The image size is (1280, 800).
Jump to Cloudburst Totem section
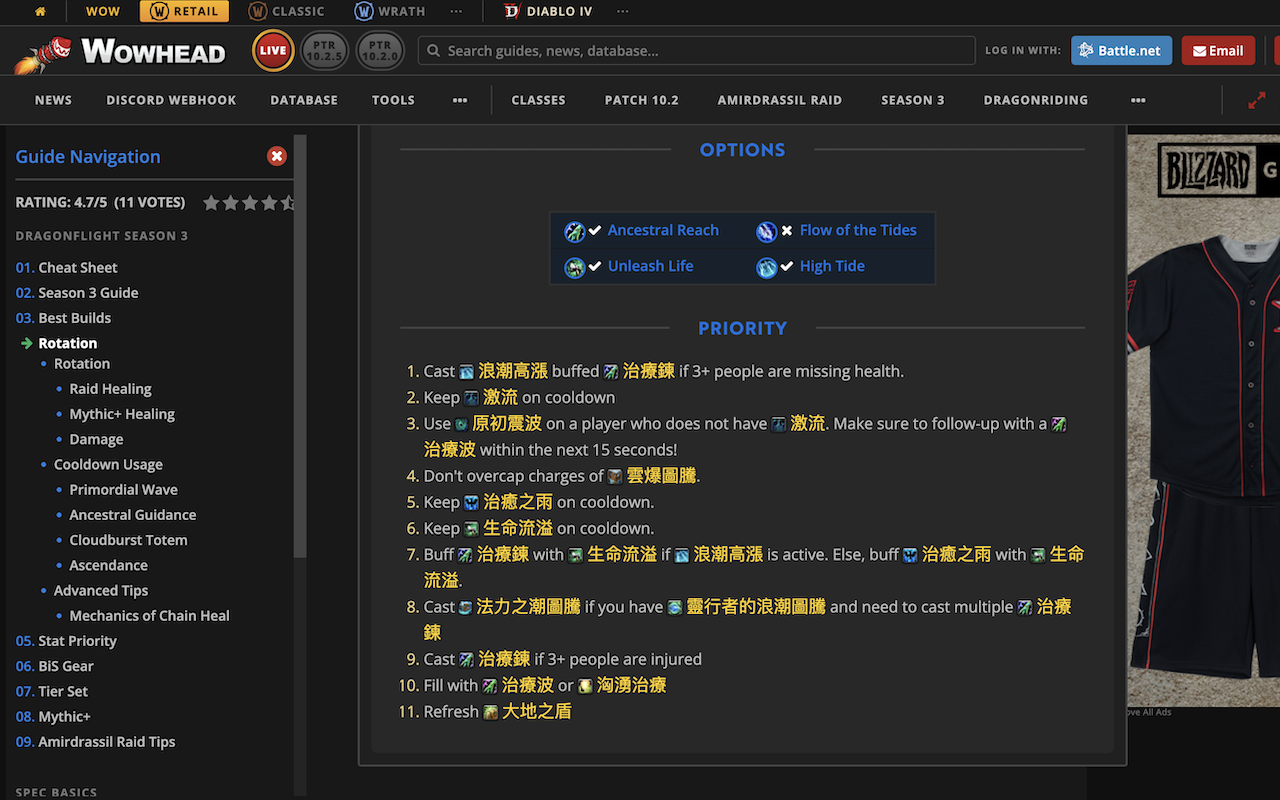click(128, 539)
